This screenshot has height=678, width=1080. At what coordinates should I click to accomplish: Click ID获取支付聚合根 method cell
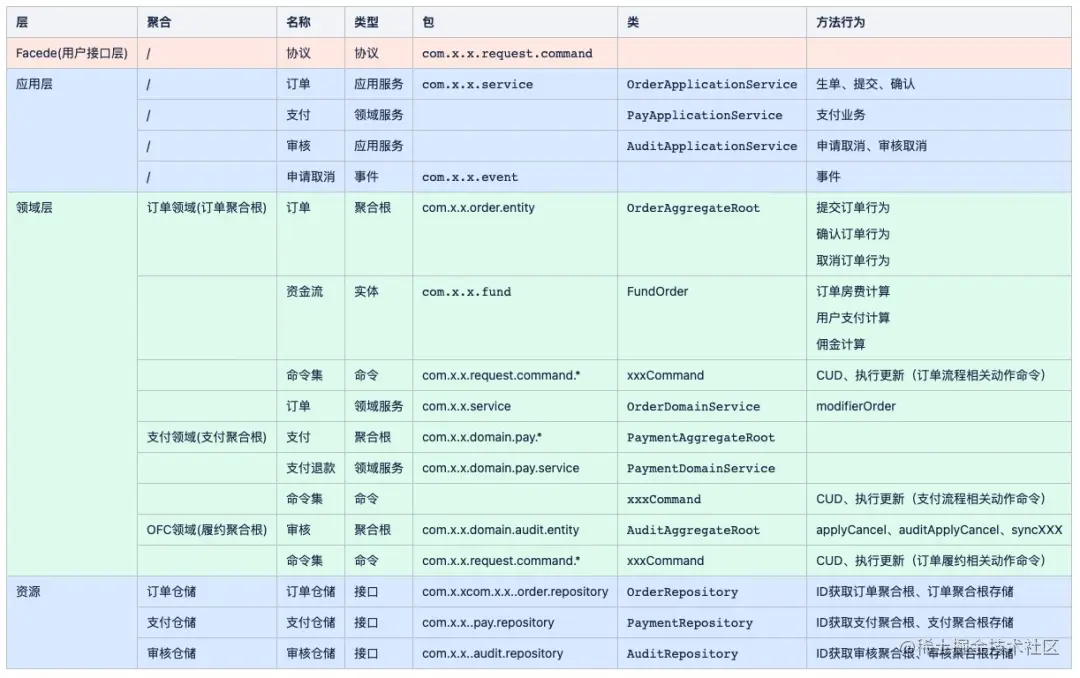[x=939, y=622]
